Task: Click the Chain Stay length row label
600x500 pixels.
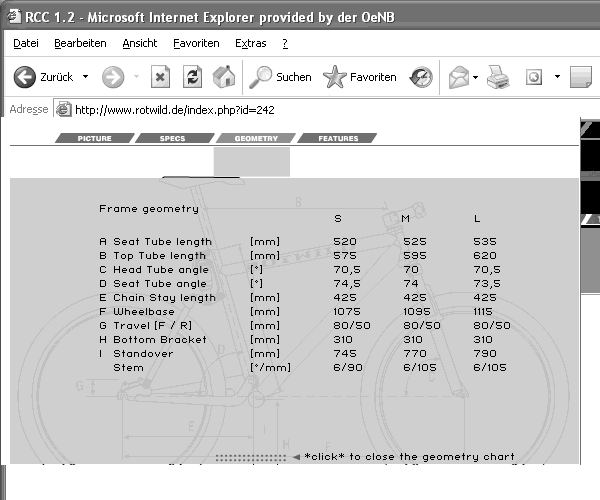Action: (x=165, y=298)
